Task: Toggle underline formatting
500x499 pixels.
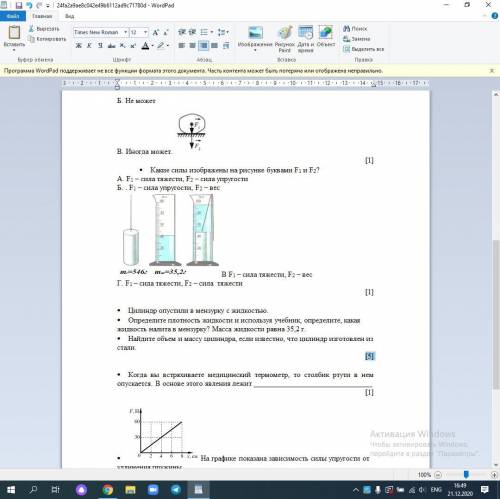Action: point(100,46)
